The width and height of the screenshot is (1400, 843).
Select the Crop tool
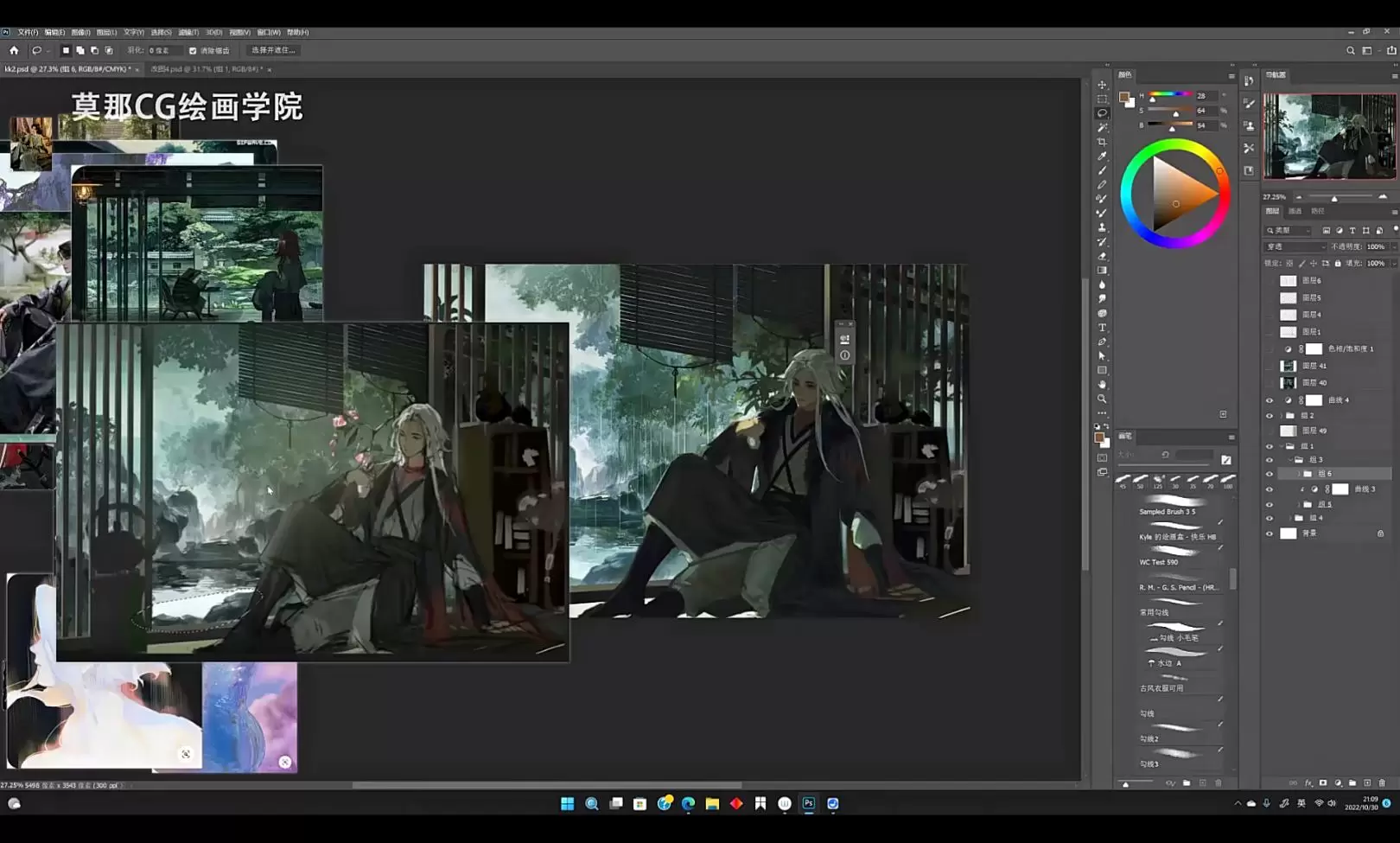(x=1102, y=142)
